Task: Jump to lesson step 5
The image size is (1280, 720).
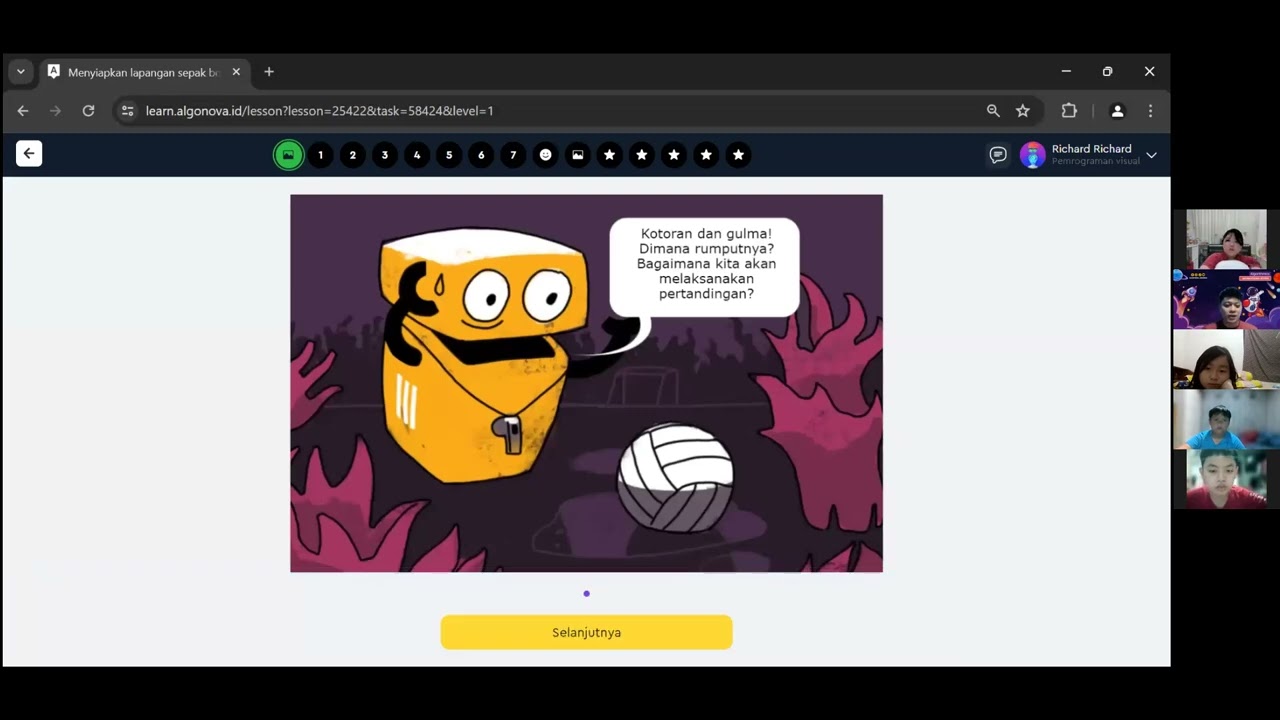Action: coord(449,155)
